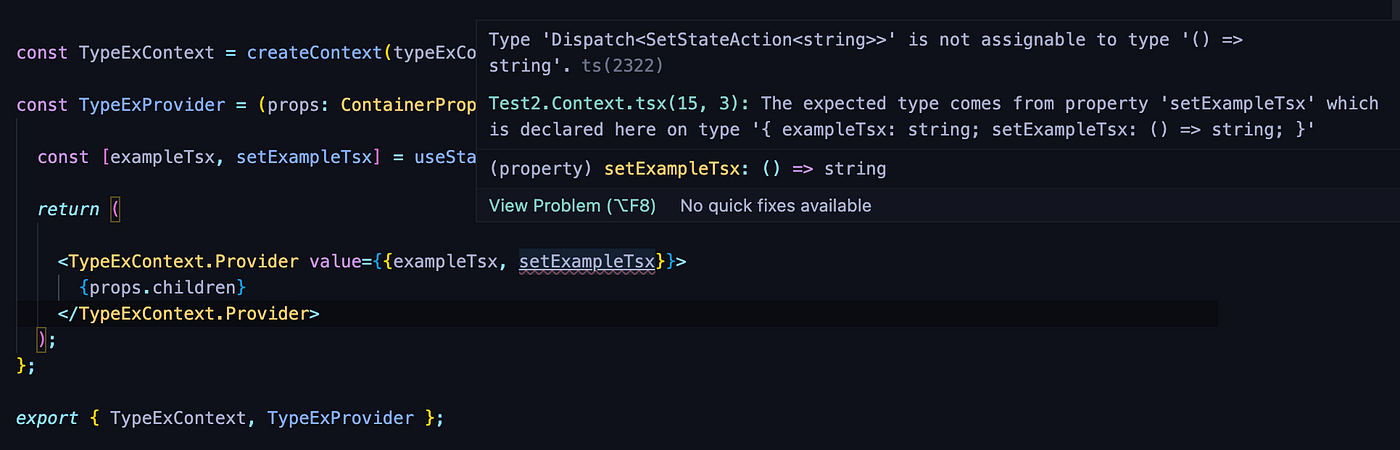Click the View Problem link in tooltip
This screenshot has width=1400, height=450.
click(572, 206)
